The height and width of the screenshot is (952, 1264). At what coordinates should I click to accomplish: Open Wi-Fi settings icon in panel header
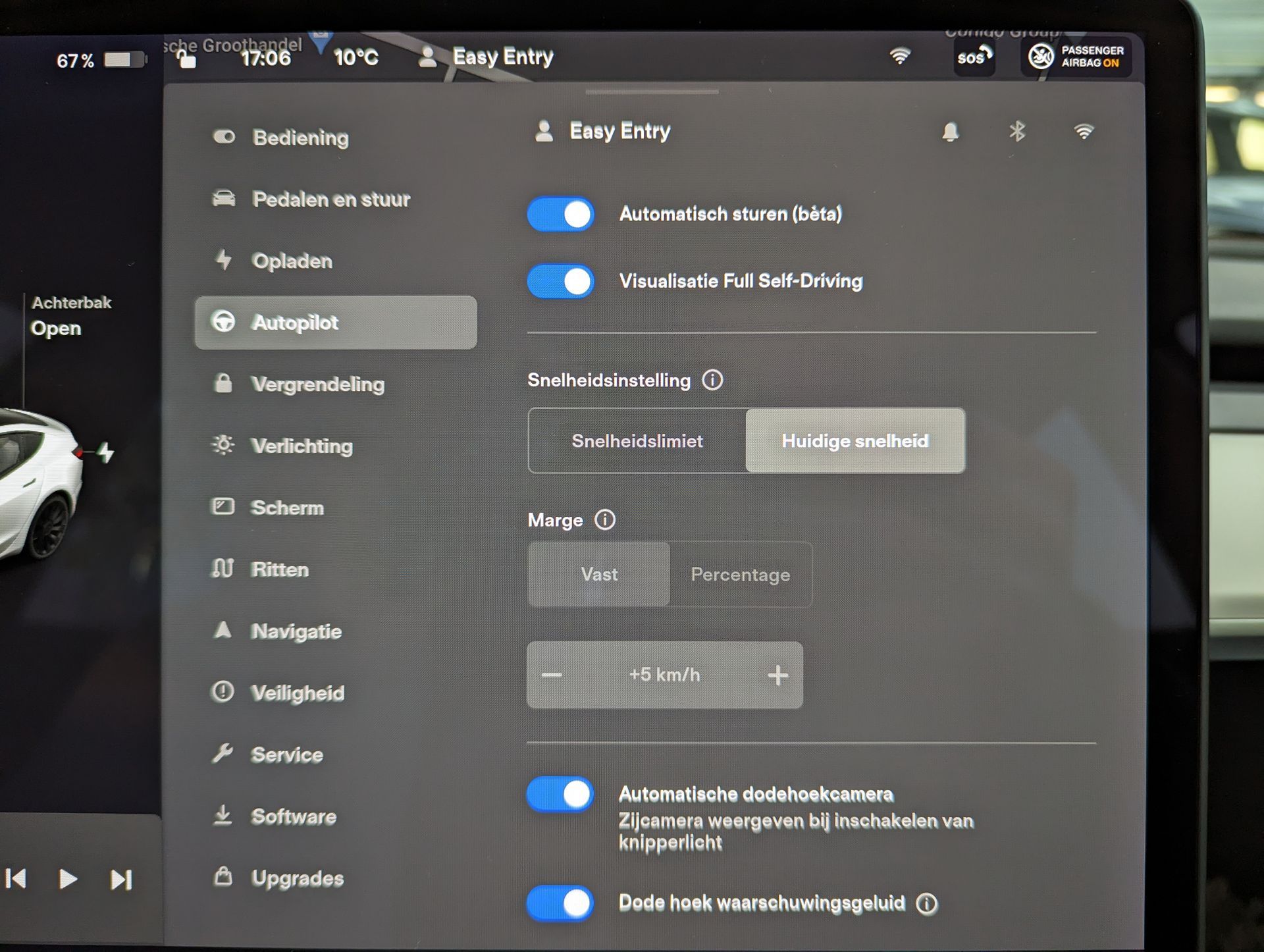click(1084, 132)
